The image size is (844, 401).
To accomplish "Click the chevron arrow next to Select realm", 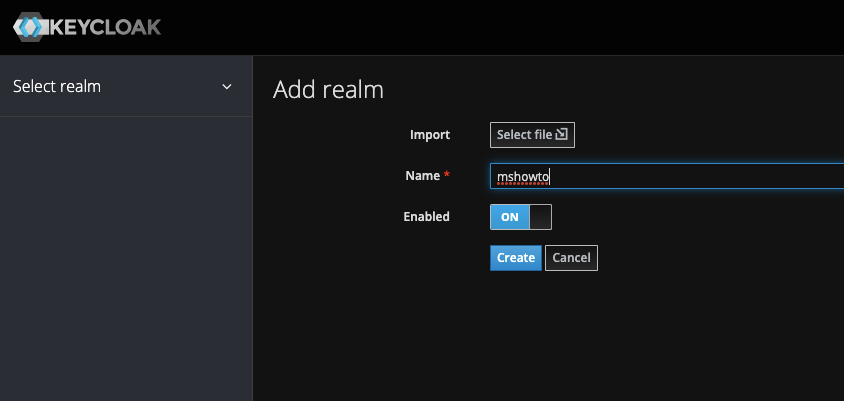I will coord(227,87).
